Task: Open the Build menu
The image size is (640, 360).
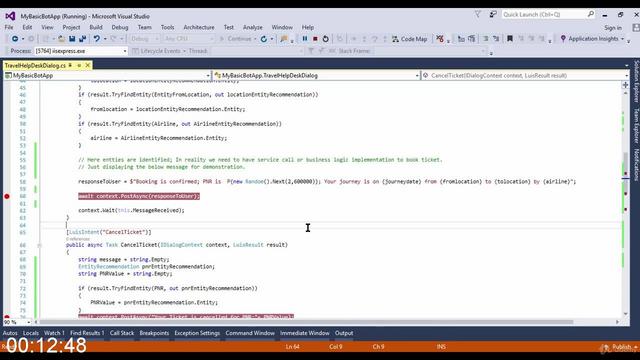Action: click(x=96, y=27)
